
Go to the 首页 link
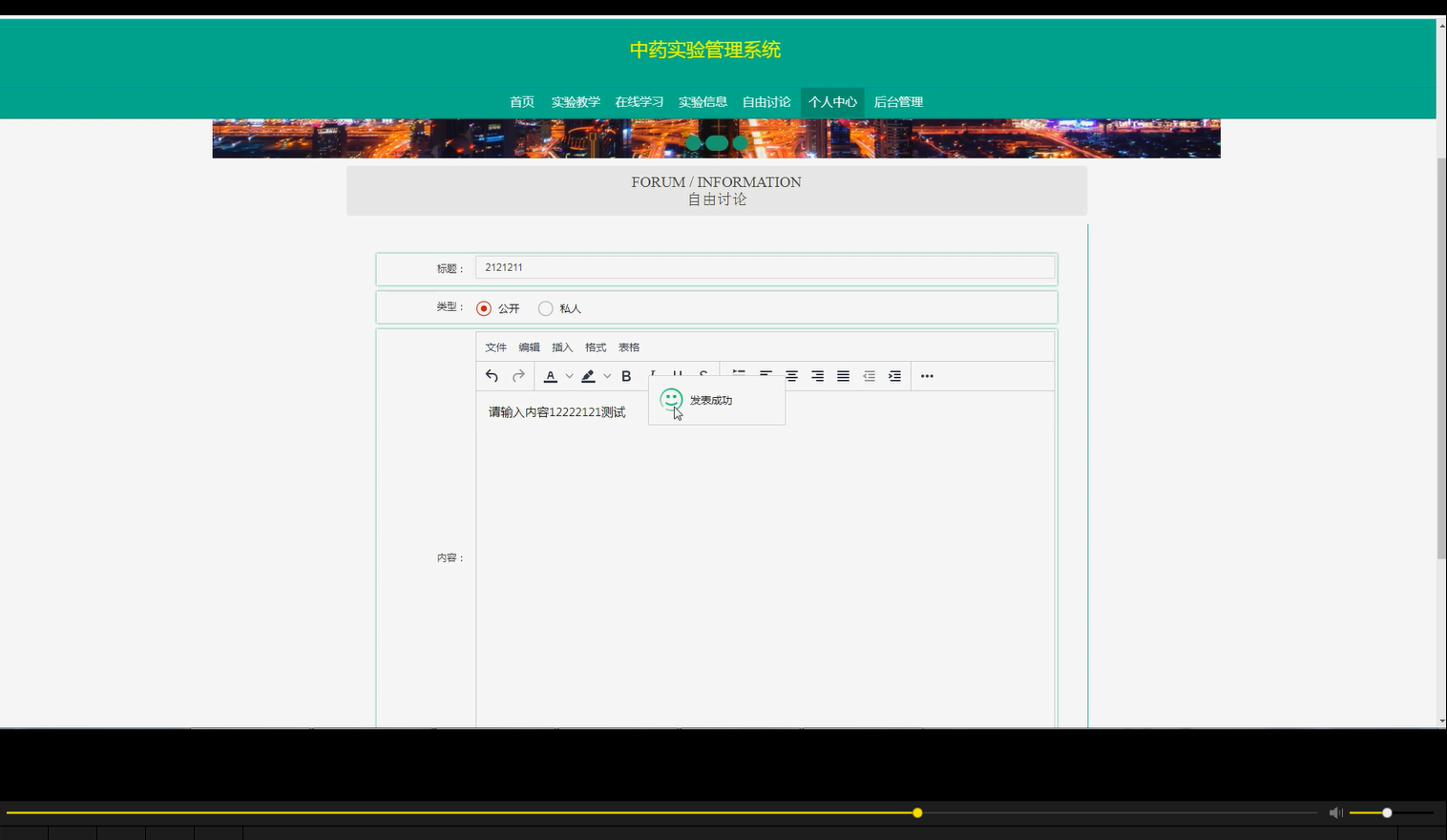[x=521, y=102]
